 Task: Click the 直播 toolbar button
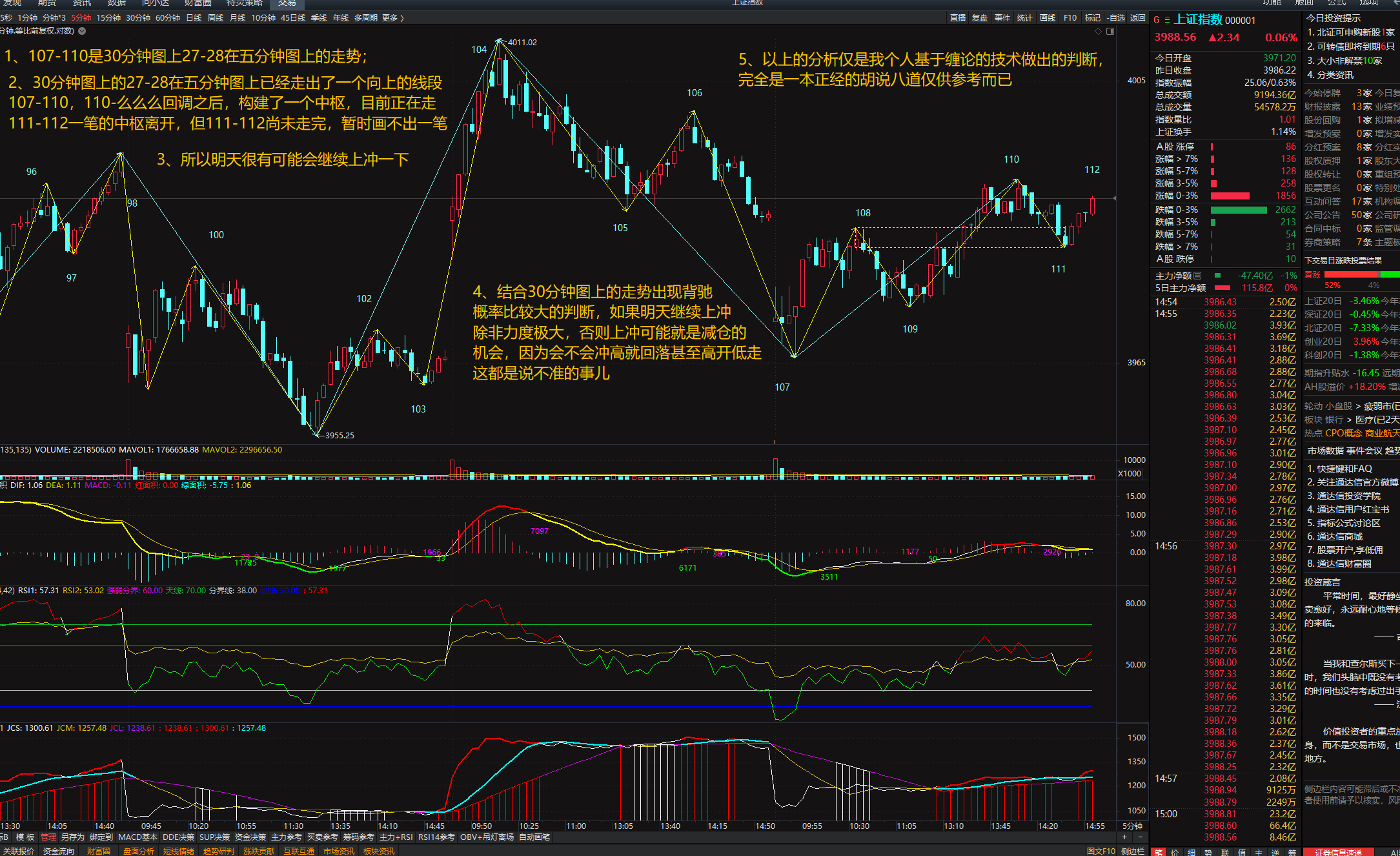[958, 18]
